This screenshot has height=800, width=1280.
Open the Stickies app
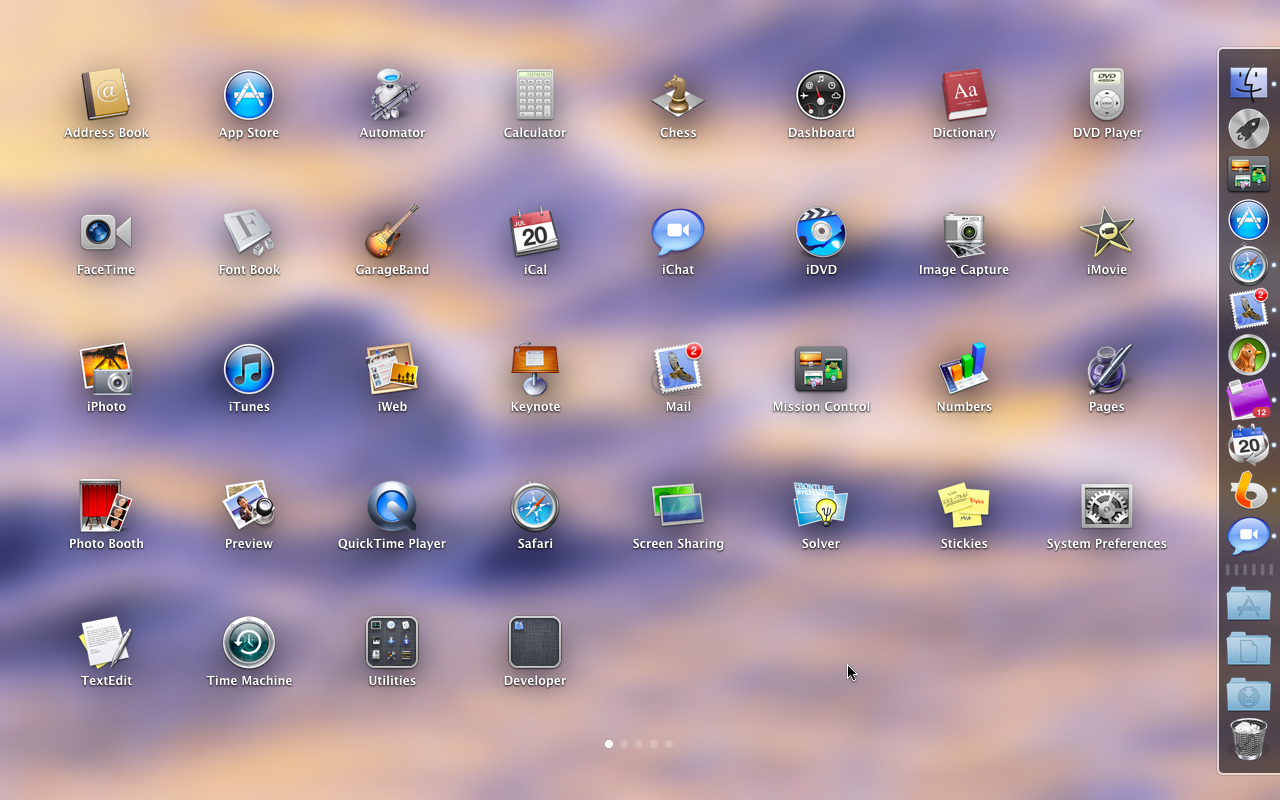point(964,506)
